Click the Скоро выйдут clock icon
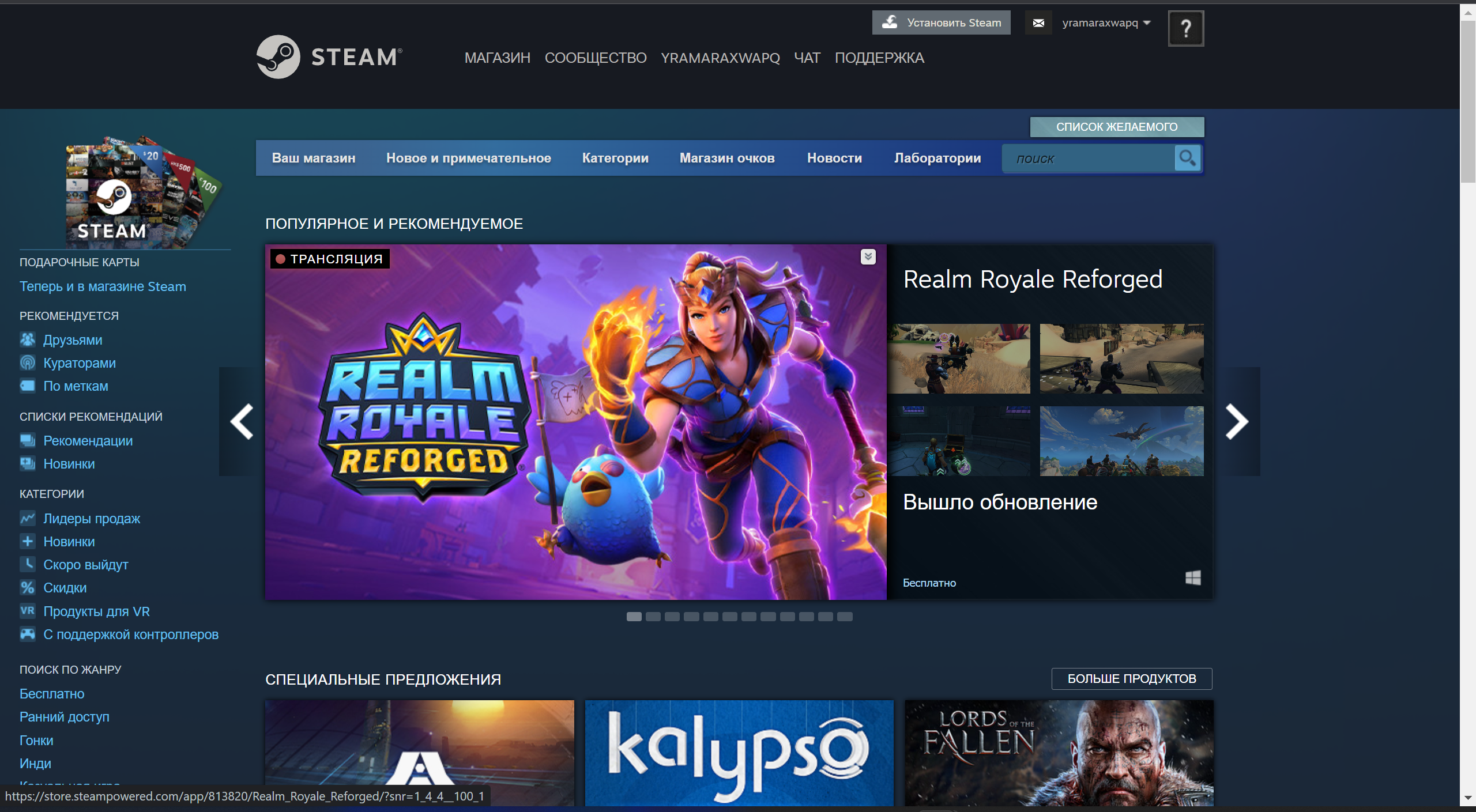The image size is (1476, 812). click(28, 564)
